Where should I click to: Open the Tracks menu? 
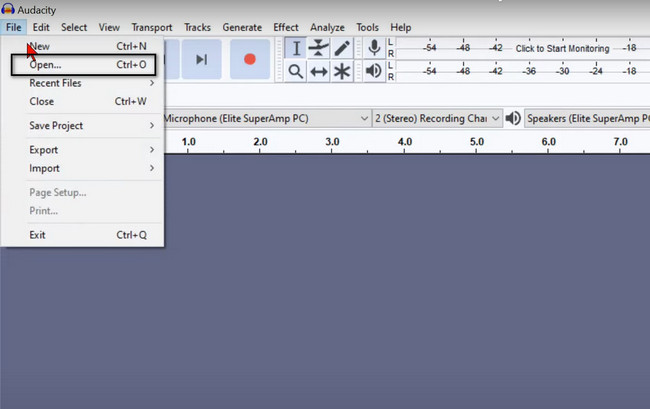(x=197, y=27)
